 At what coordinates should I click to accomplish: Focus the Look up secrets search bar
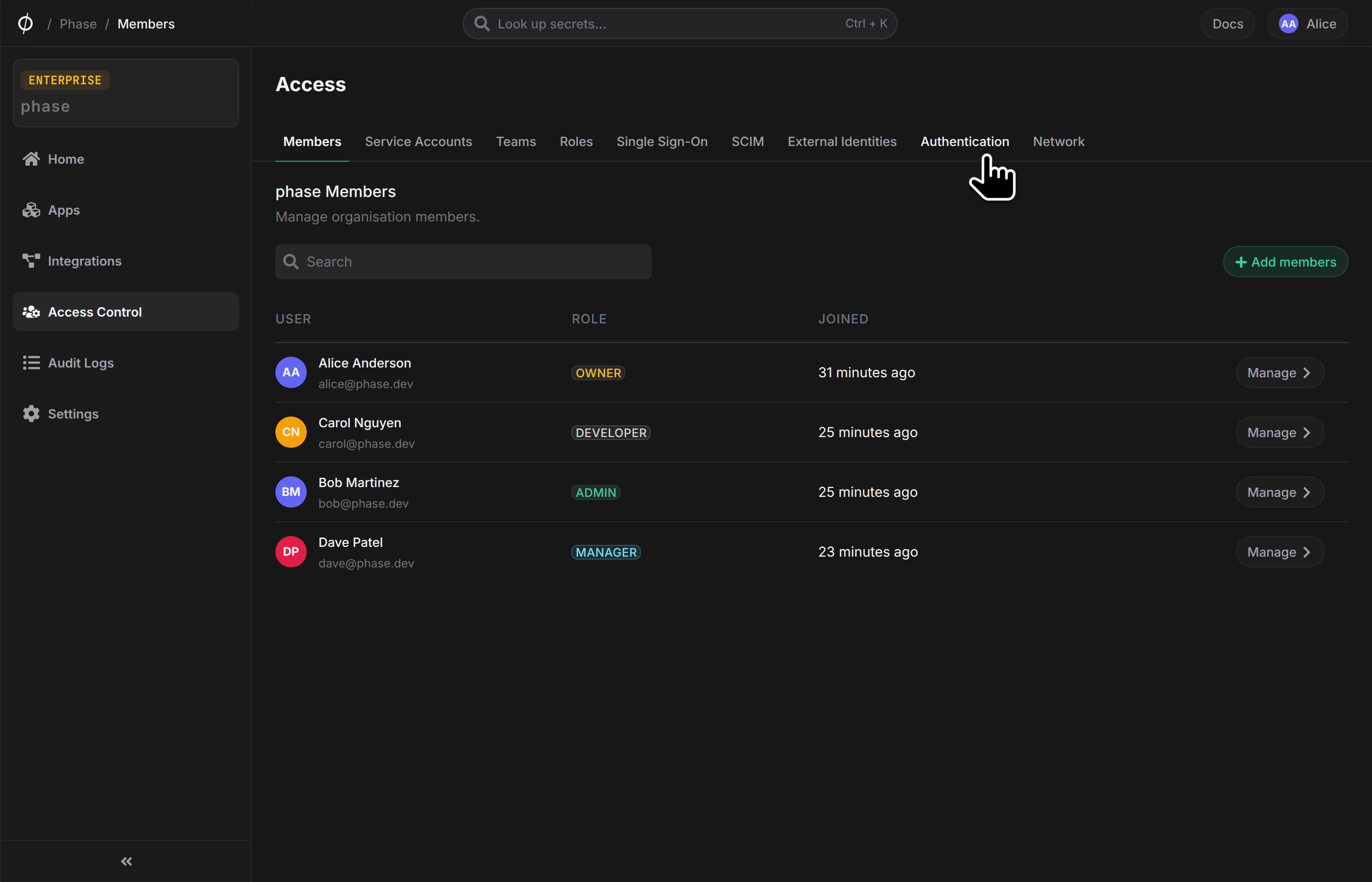coord(680,24)
